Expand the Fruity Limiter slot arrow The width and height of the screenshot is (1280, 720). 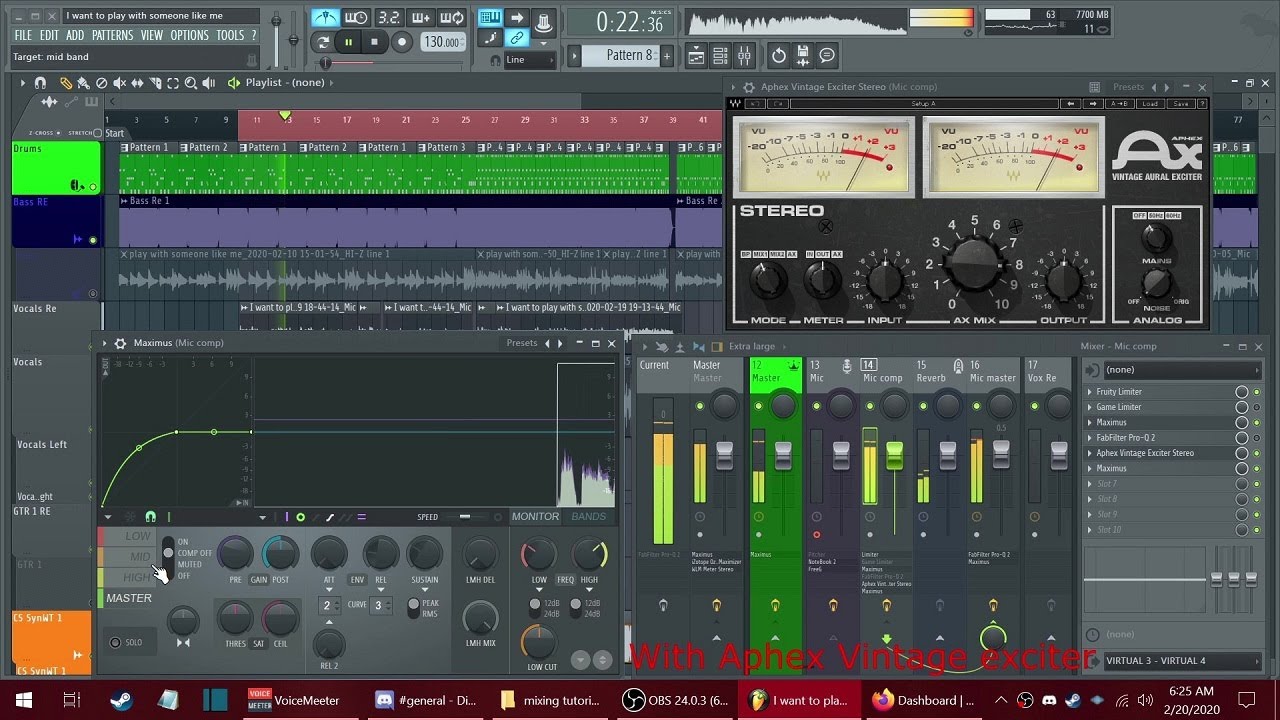1090,392
